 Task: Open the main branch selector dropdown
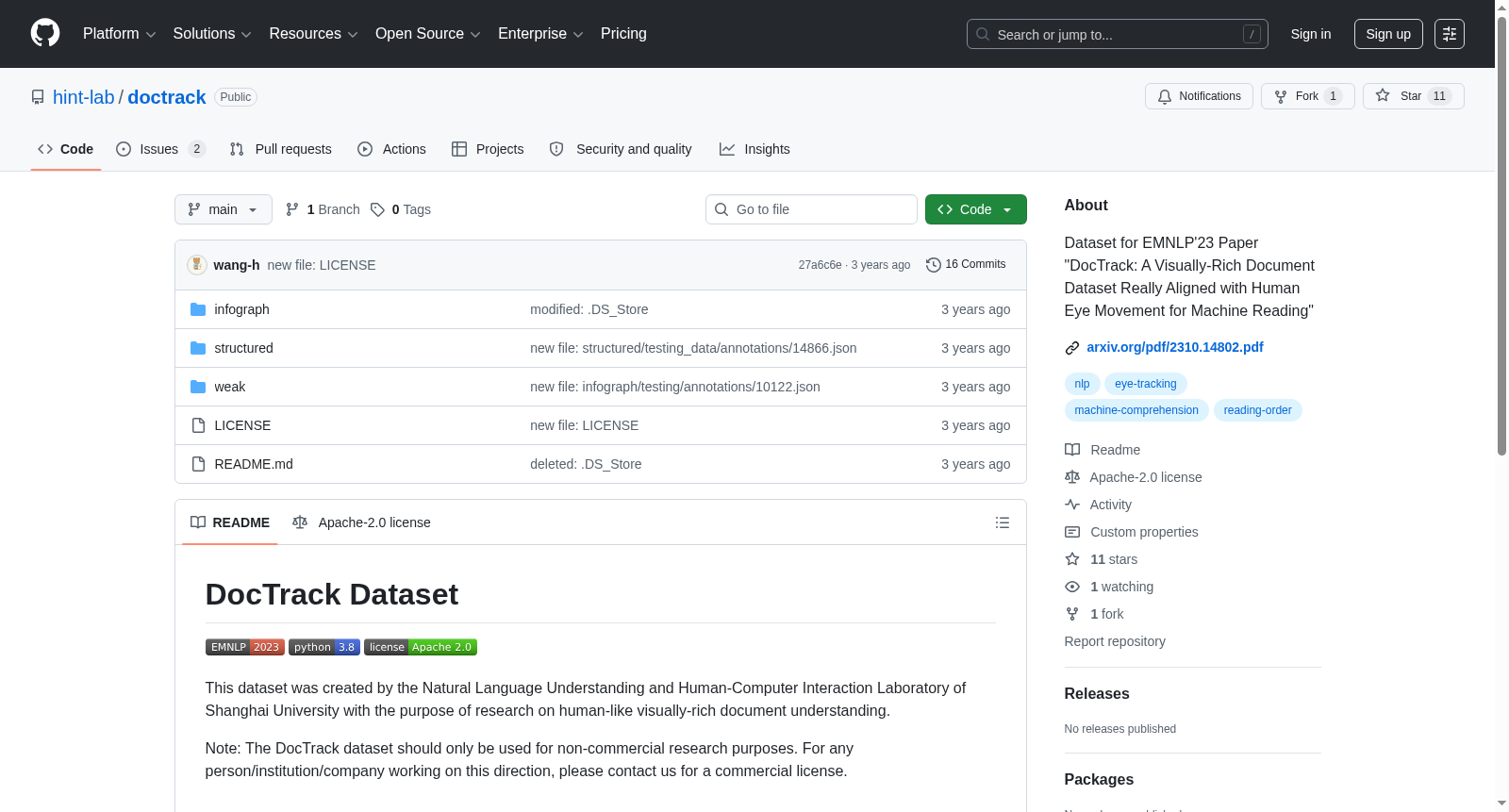click(224, 209)
